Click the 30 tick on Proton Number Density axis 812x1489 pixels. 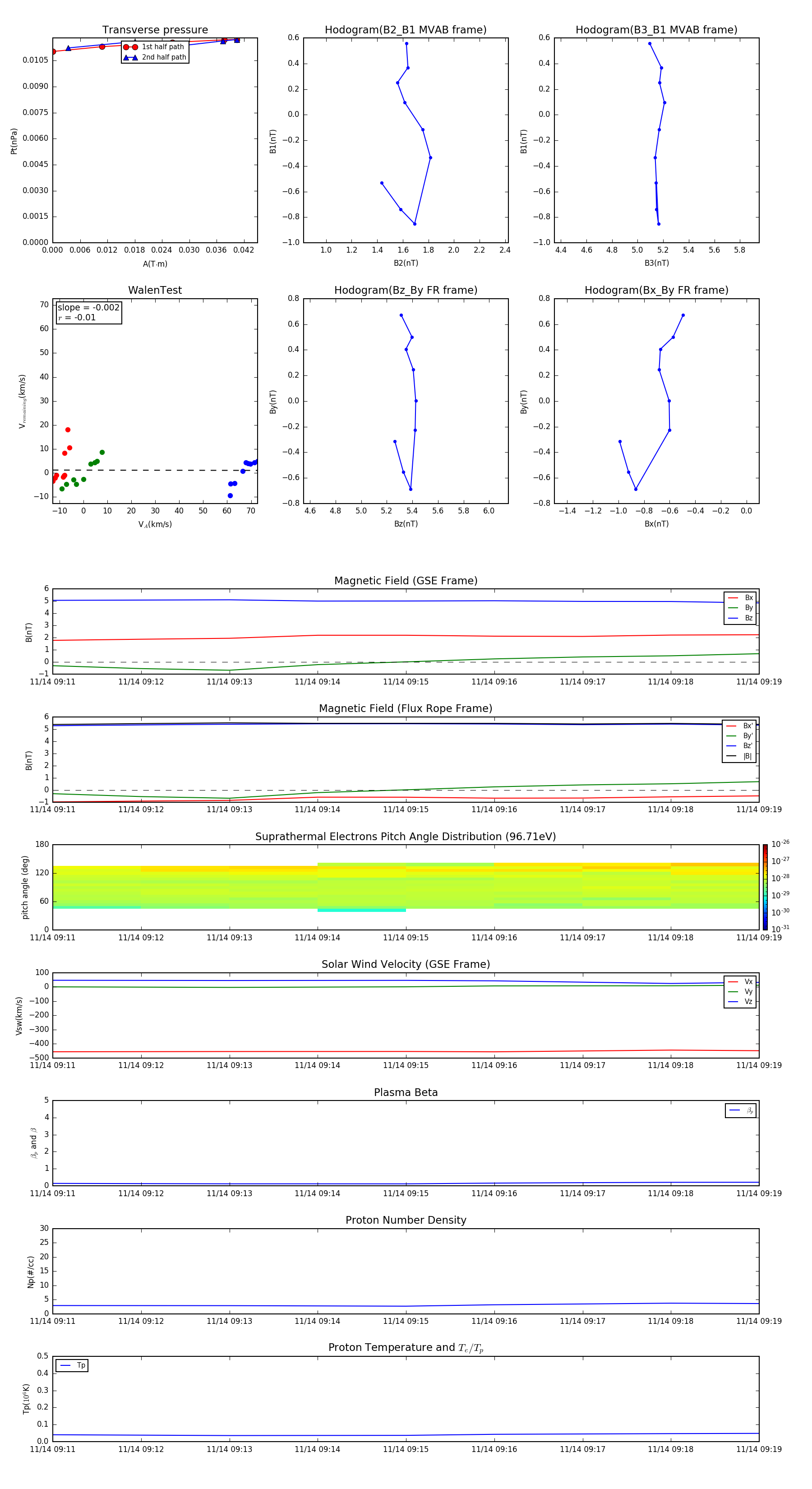[45, 1229]
